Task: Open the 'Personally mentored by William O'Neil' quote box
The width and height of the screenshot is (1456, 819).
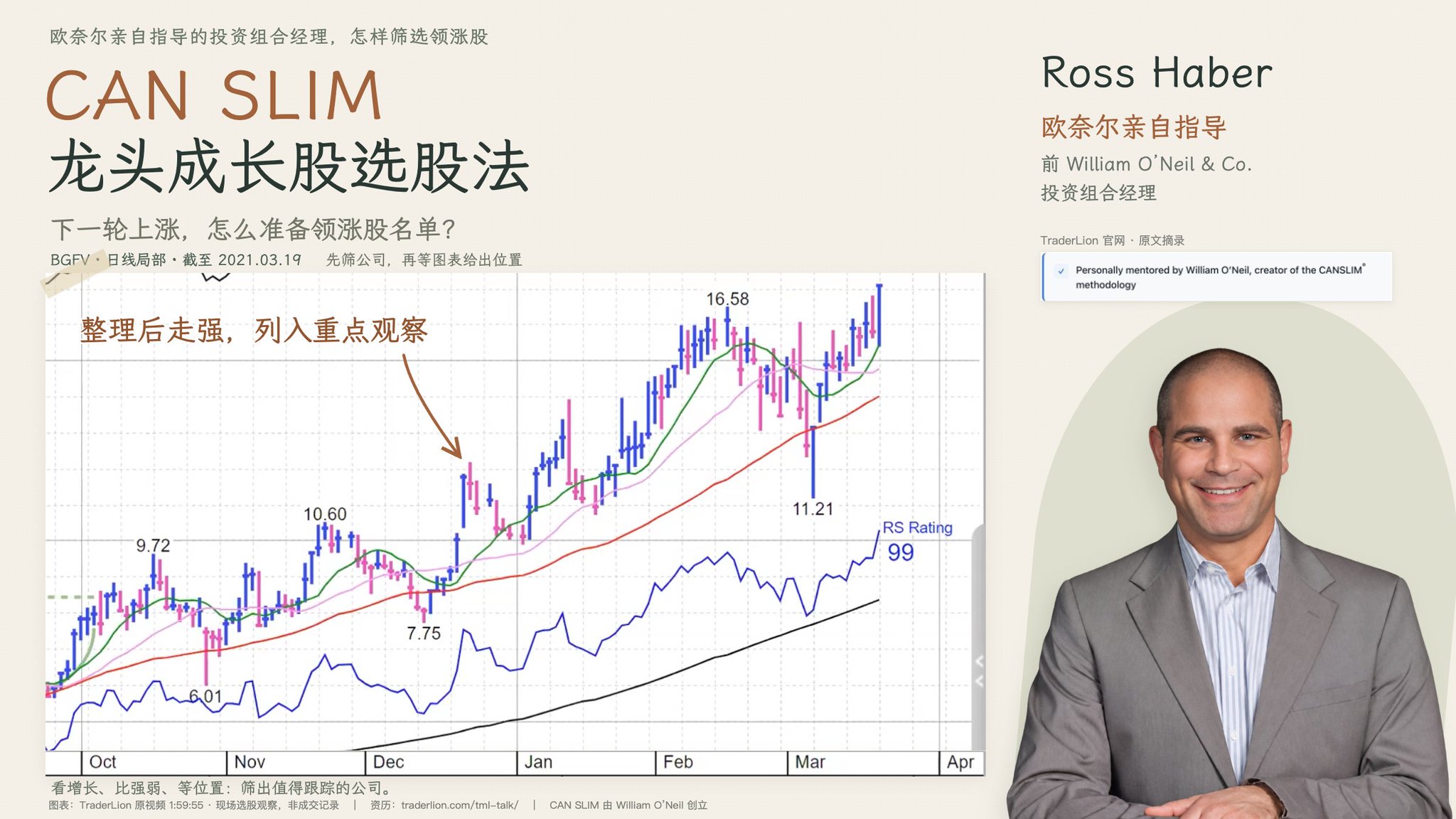Action: pos(1216,277)
